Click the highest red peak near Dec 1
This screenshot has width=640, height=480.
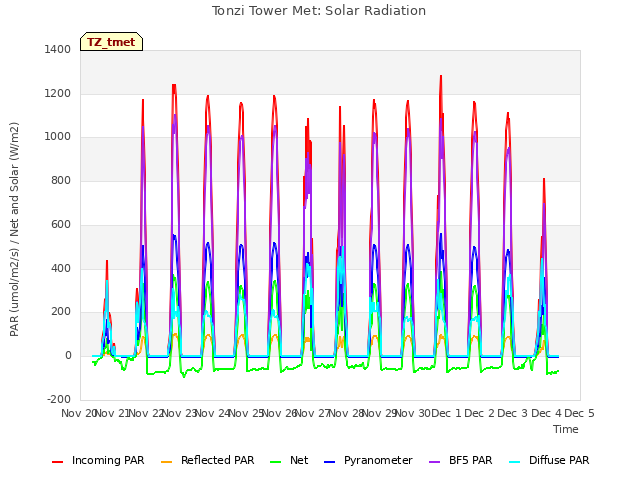[x=441, y=76]
